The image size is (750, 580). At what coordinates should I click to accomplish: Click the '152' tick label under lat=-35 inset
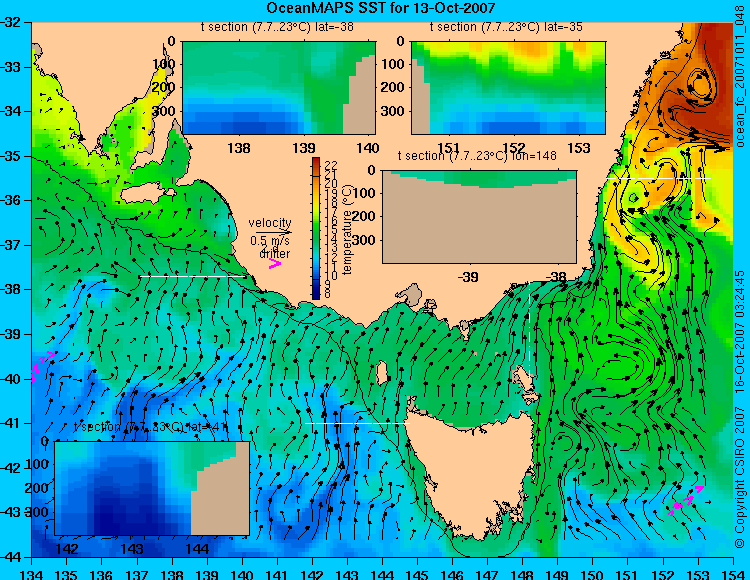[514, 148]
